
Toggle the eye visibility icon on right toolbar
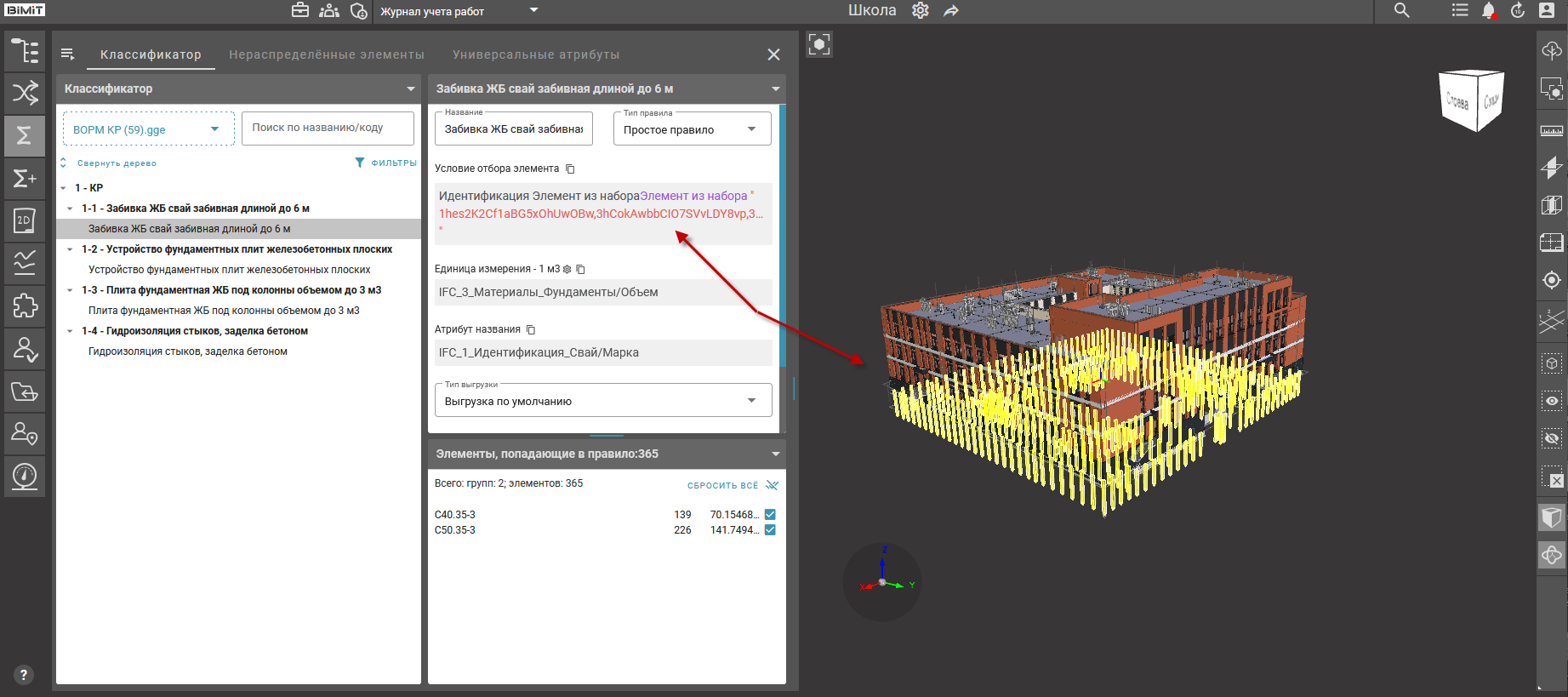point(1551,400)
